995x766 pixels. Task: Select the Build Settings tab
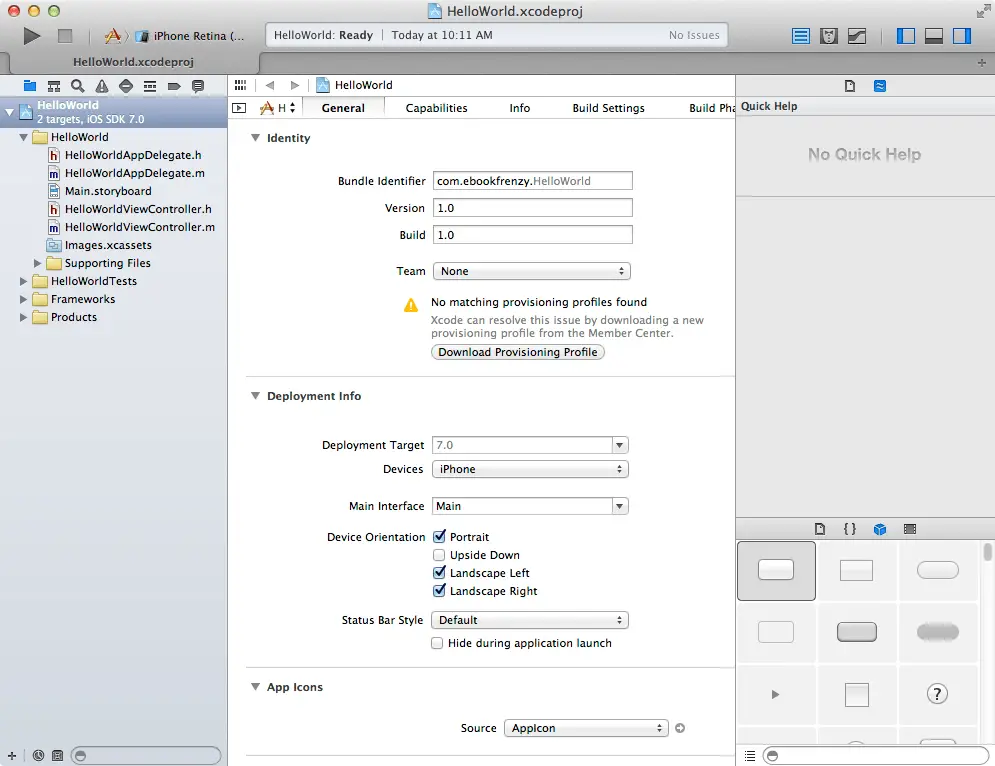click(x=608, y=107)
